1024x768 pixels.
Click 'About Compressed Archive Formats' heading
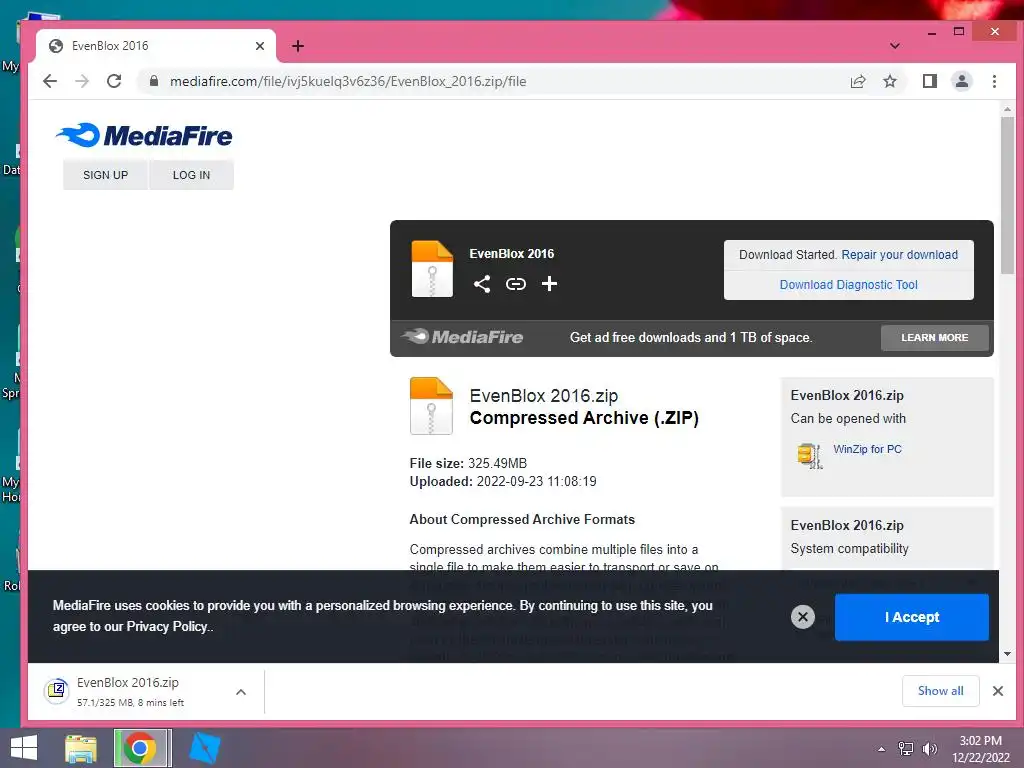(522, 520)
